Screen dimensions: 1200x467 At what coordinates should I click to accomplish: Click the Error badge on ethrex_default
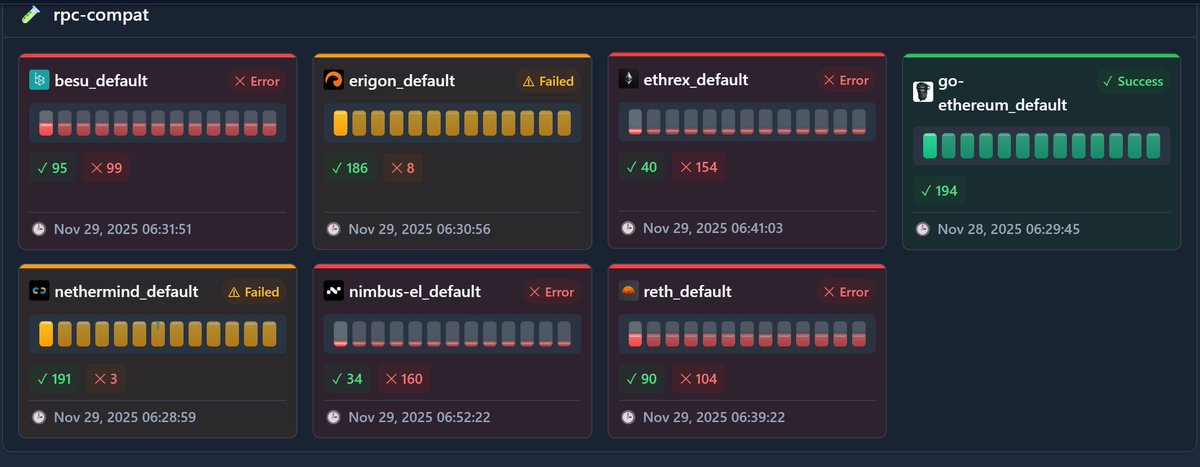tap(845, 80)
